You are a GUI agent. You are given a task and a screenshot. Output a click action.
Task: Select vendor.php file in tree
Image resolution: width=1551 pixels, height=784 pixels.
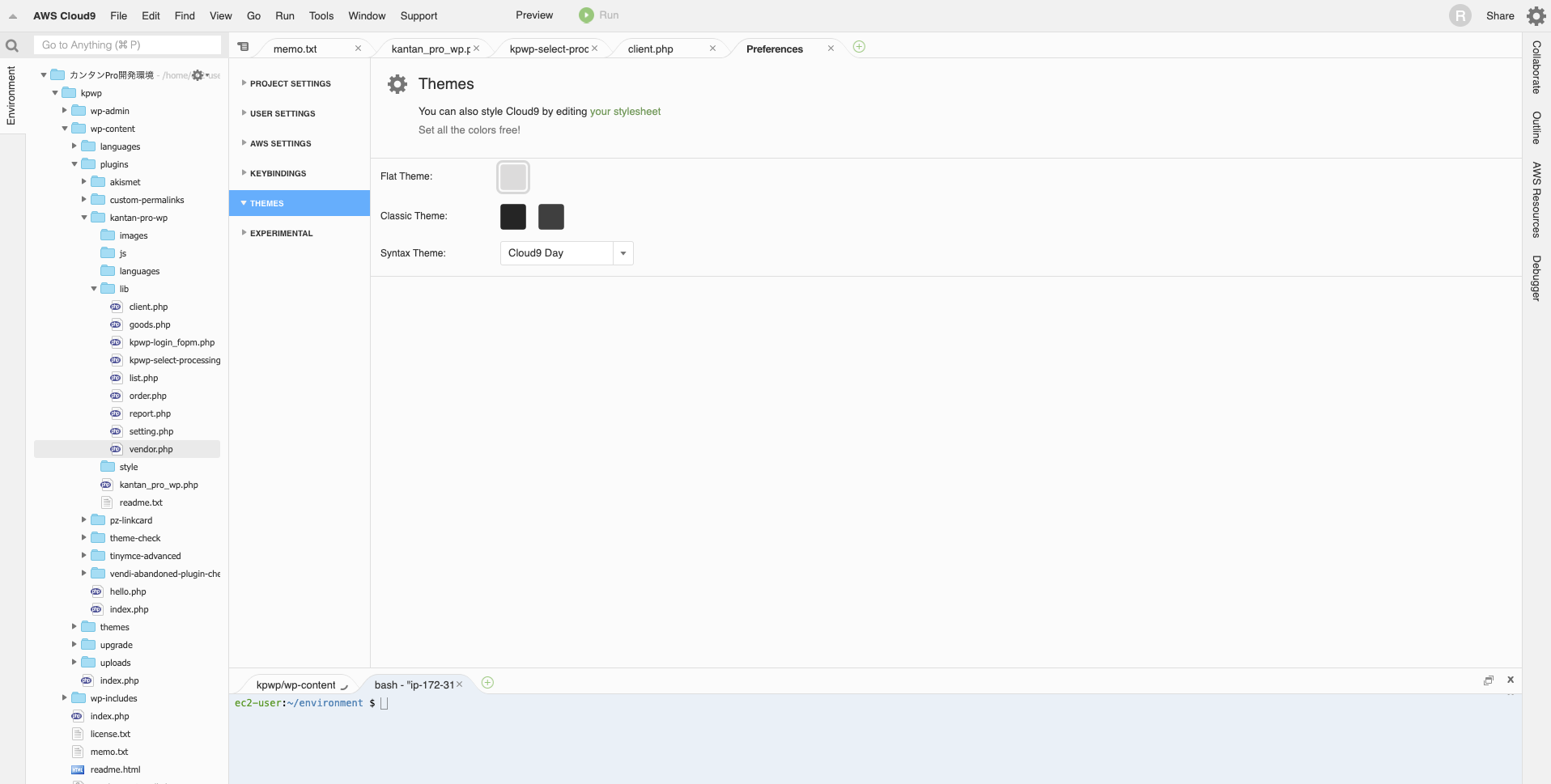(x=127, y=449)
